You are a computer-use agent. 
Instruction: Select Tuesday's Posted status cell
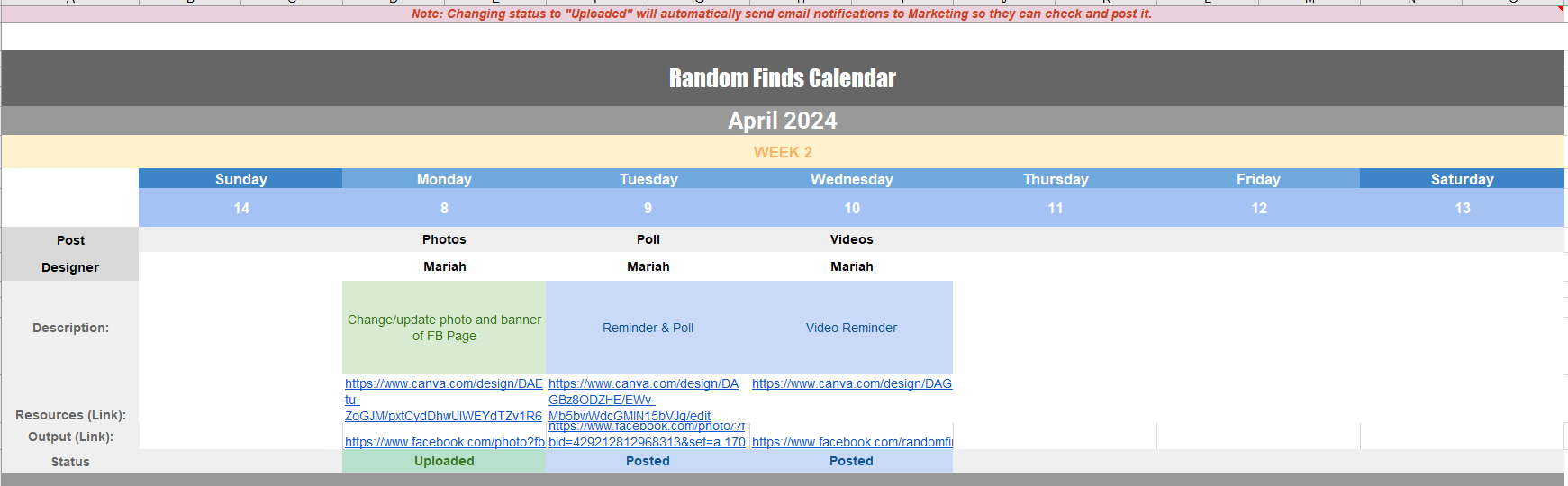[x=648, y=461]
